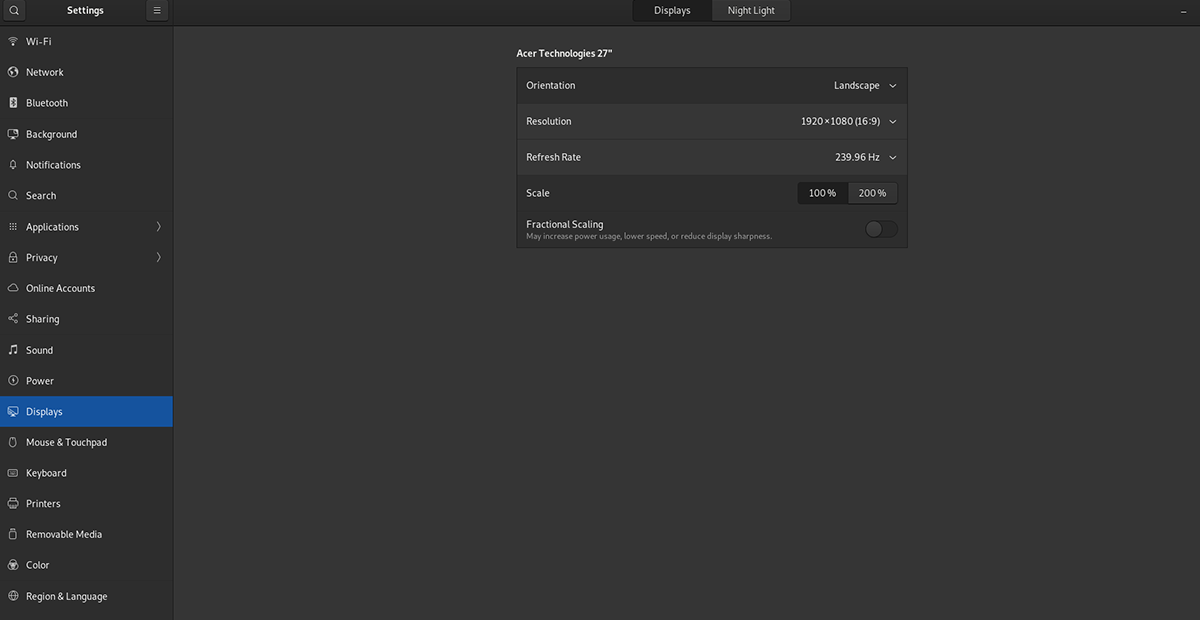Open Region & Language settings label

click(67, 596)
